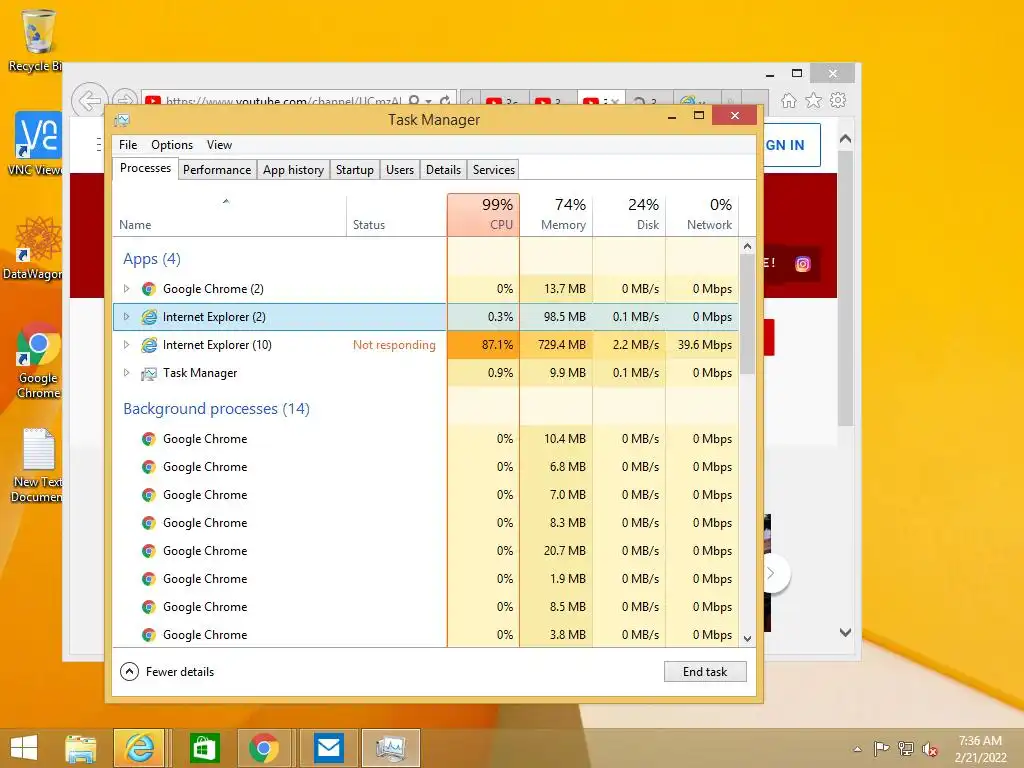Open the View menu
Image resolution: width=1024 pixels, height=768 pixels.
point(219,145)
